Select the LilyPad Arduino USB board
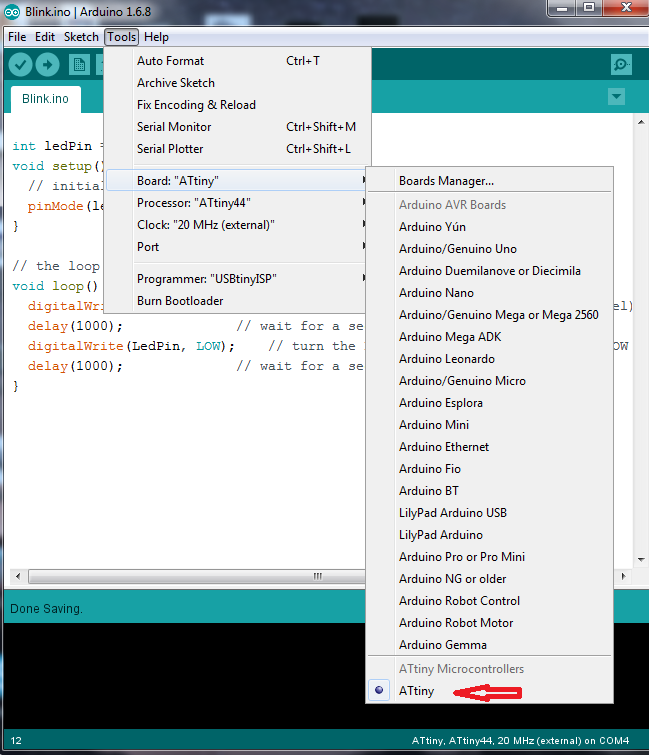The height and width of the screenshot is (755, 649). pyautogui.click(x=489, y=513)
